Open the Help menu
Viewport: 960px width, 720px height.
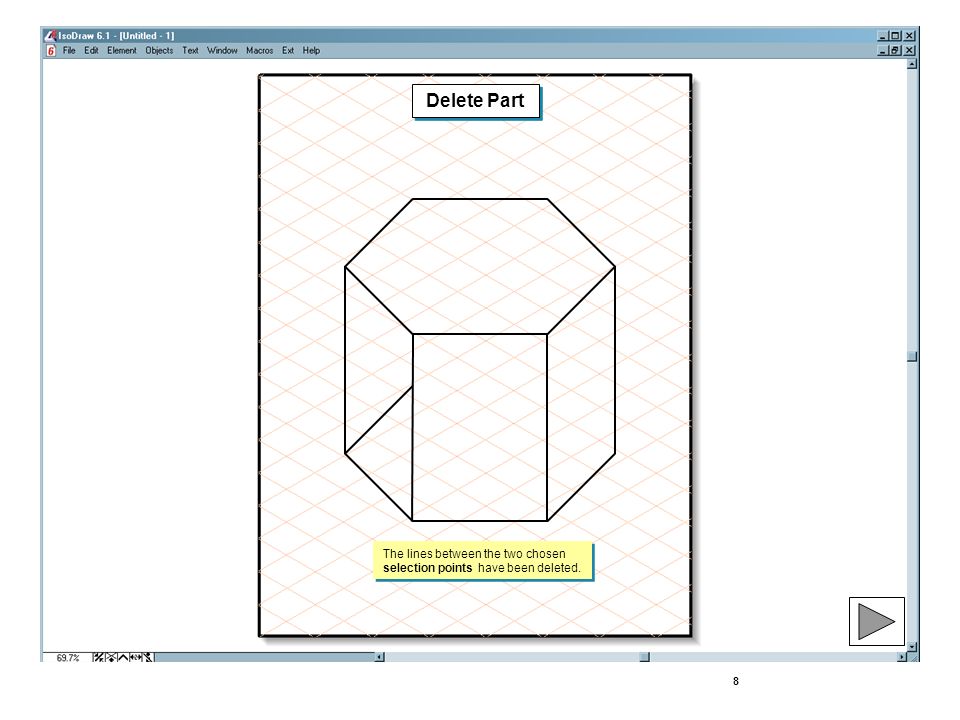(x=311, y=51)
